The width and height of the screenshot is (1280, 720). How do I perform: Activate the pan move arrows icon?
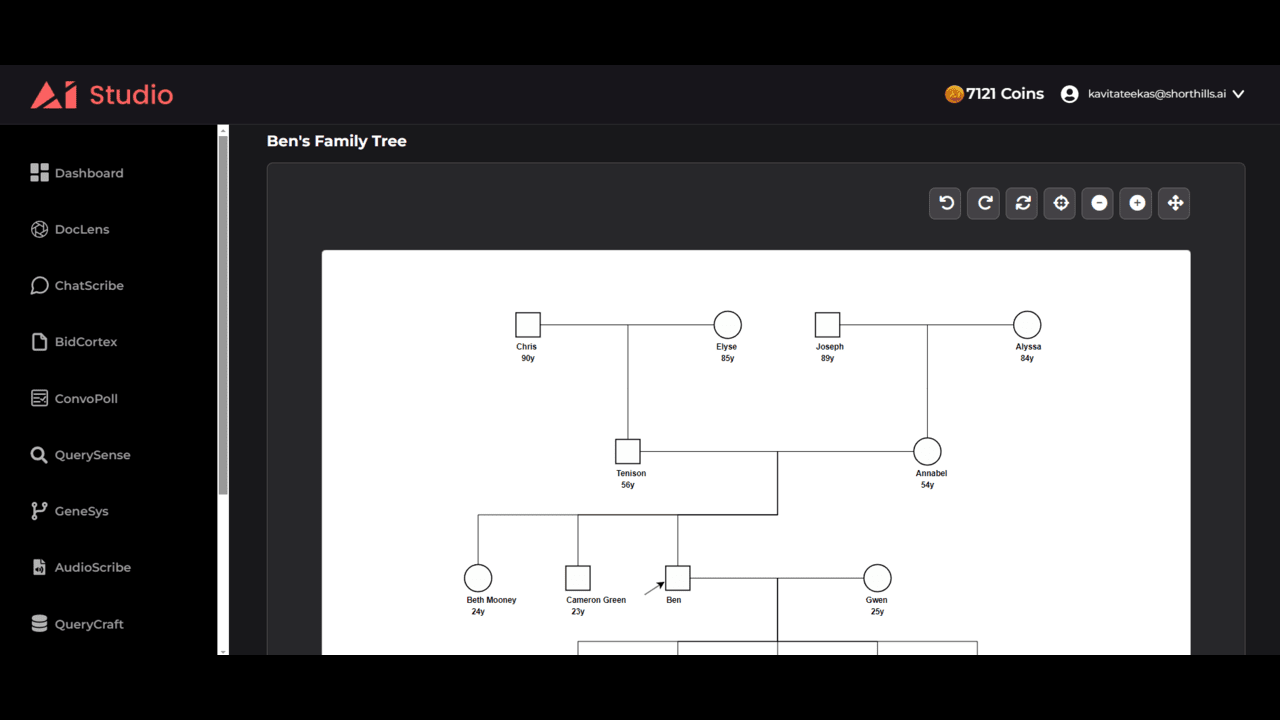click(x=1175, y=203)
